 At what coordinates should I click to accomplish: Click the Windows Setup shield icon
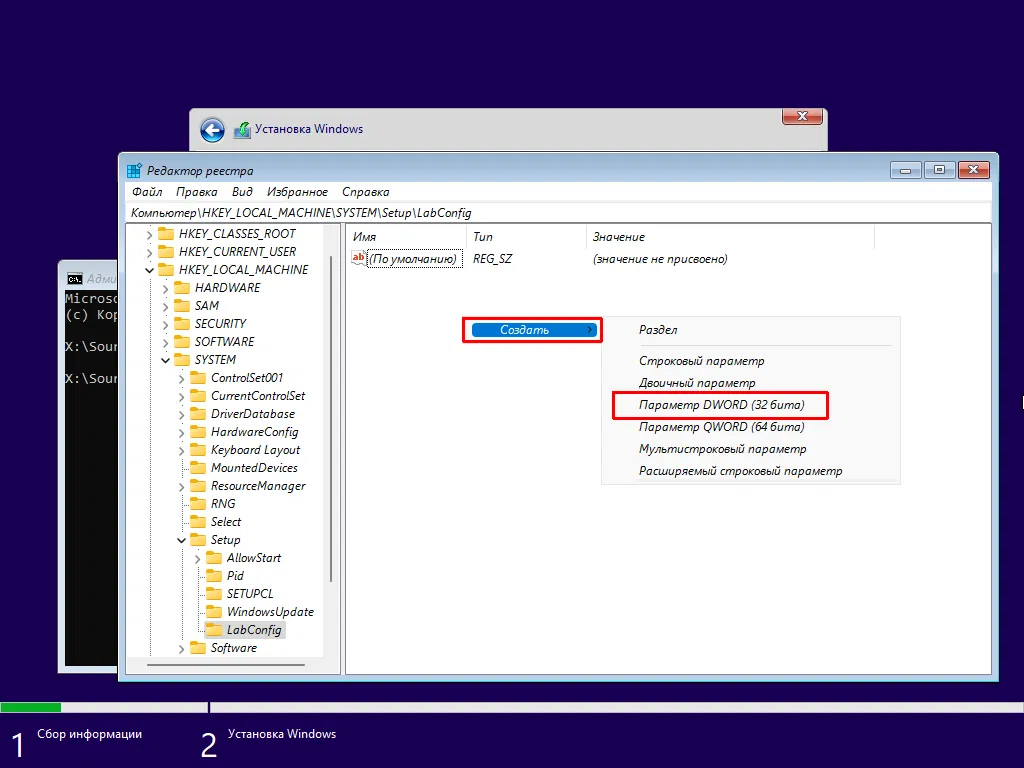click(240, 130)
